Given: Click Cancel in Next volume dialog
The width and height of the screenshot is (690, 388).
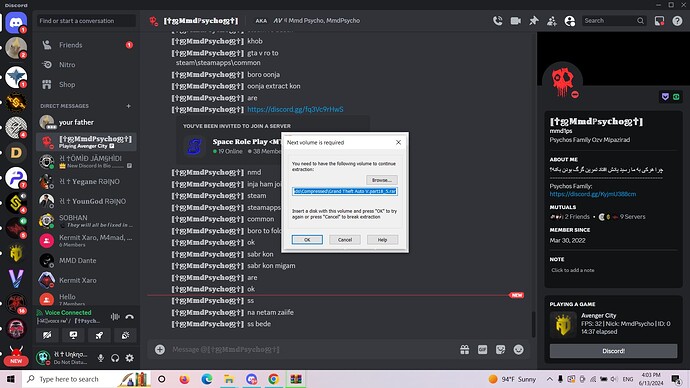Looking at the screenshot, I should [345, 240].
